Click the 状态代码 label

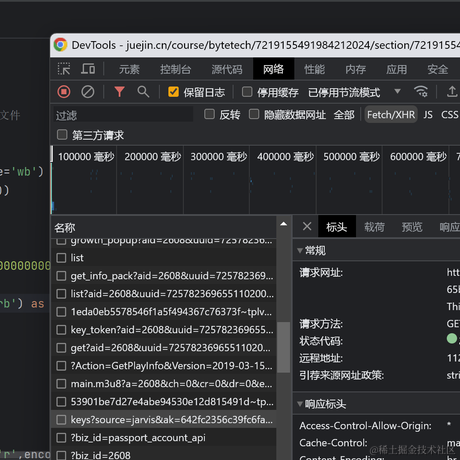pyautogui.click(x=321, y=341)
